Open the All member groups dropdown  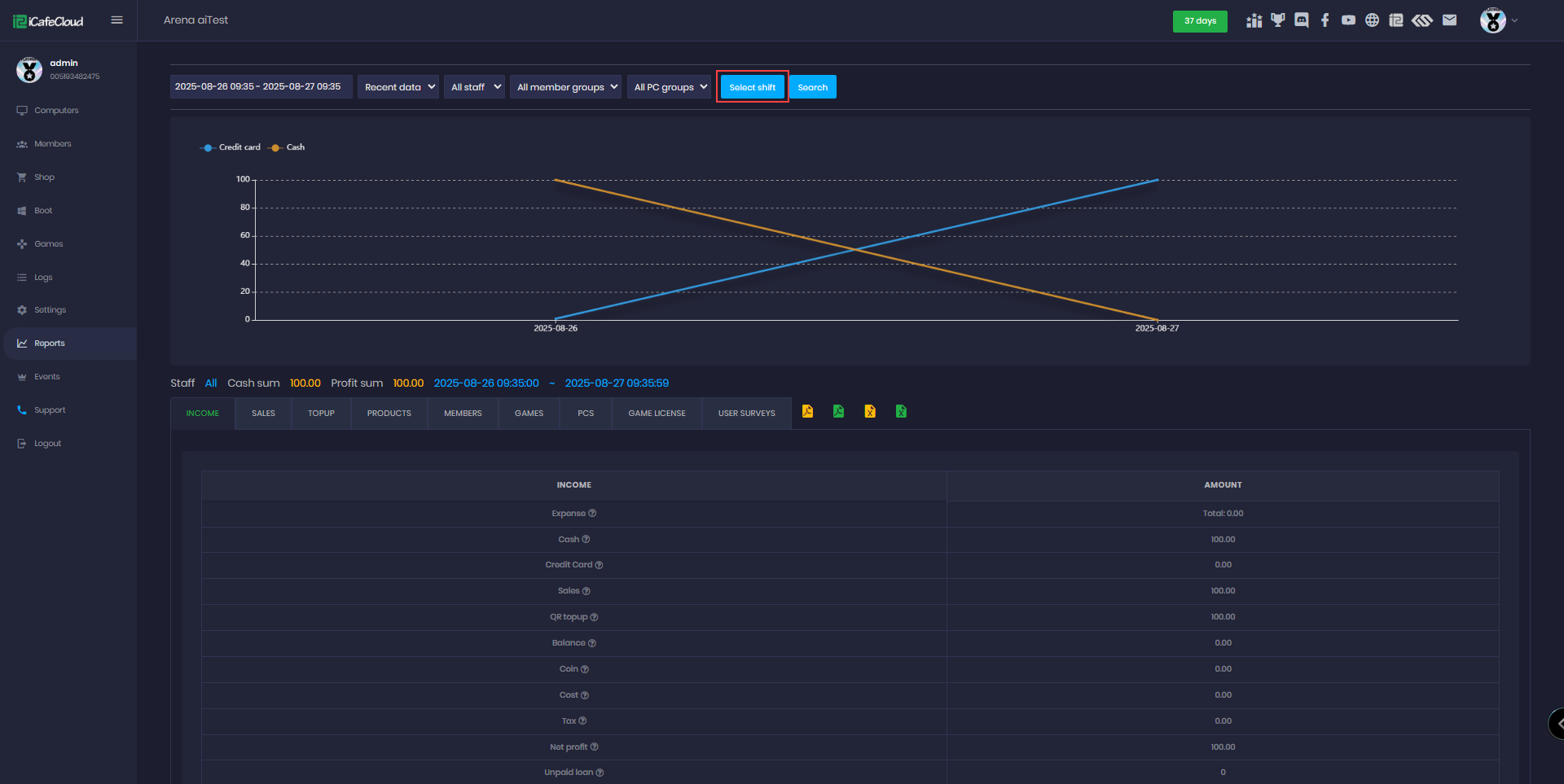(566, 87)
